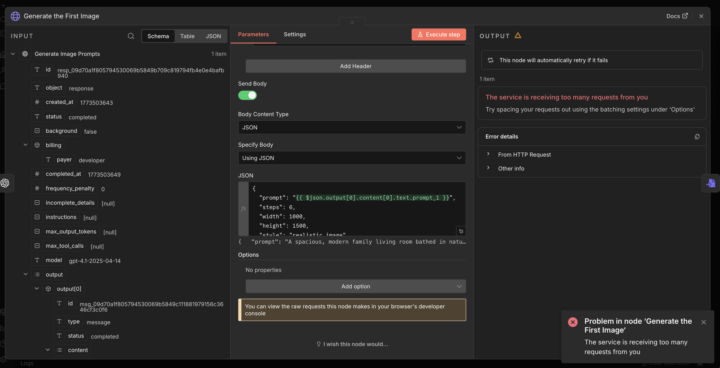Viewport: 720px width, 368px height.
Task: Click the drag handle at the panel top
Action: 352,22
